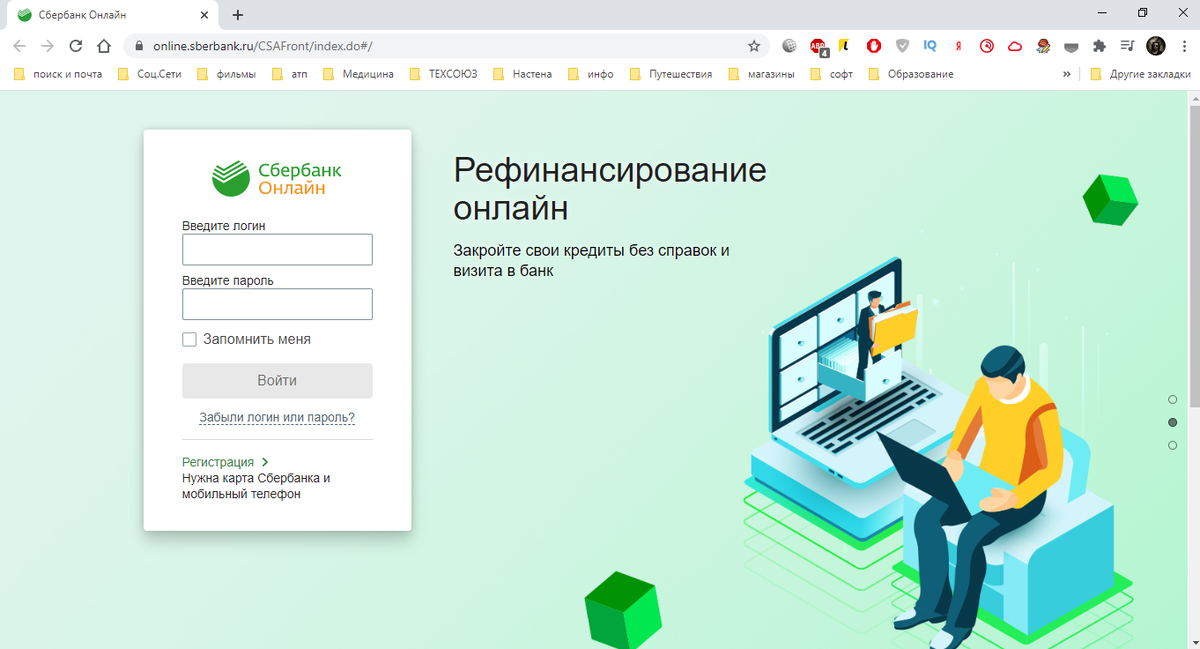1200x649 pixels.
Task: Open the 'фильмы' bookmark folder
Action: 227,74
